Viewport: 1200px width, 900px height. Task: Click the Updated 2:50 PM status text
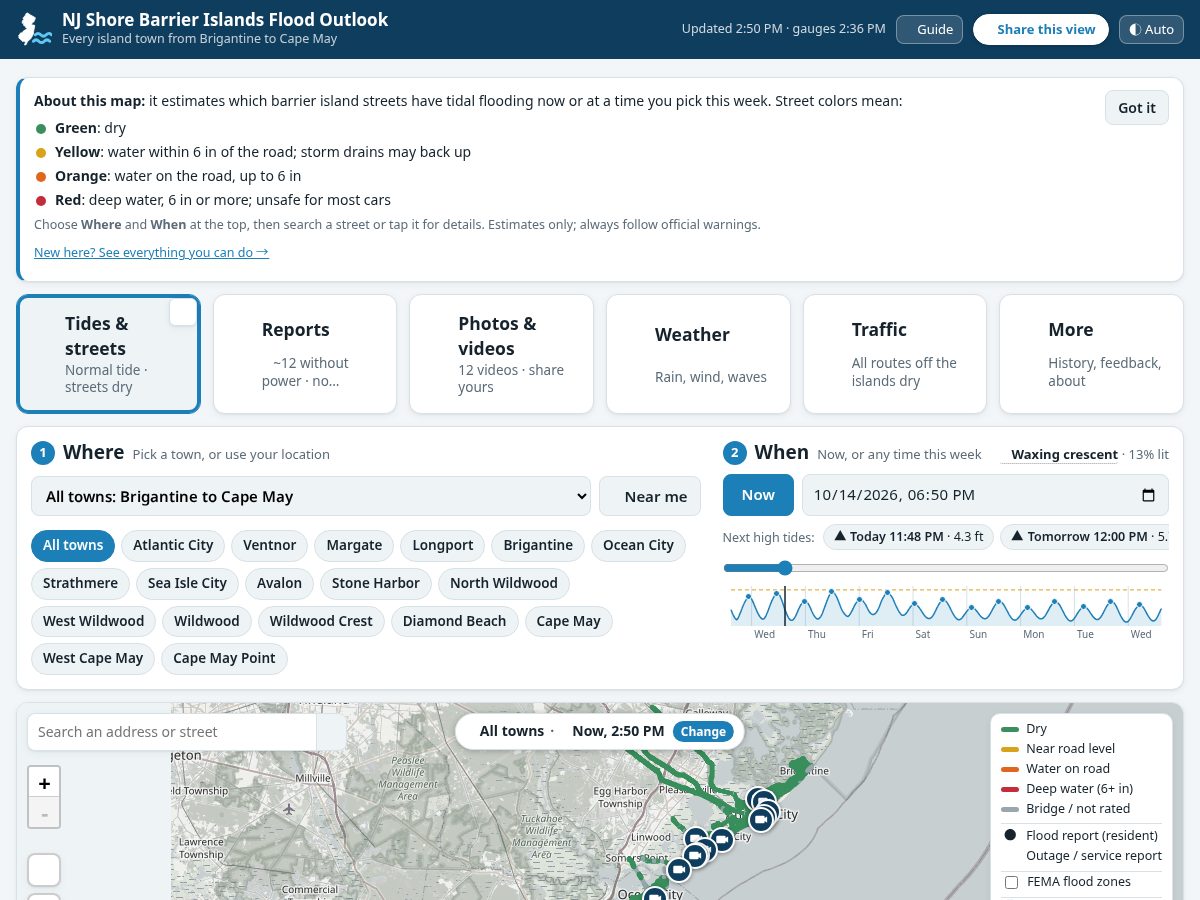tap(783, 29)
